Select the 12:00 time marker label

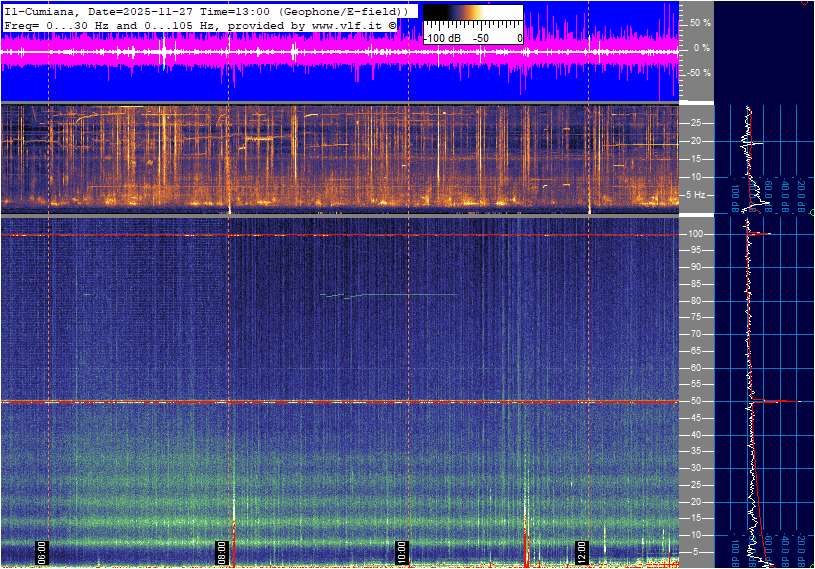tap(582, 551)
